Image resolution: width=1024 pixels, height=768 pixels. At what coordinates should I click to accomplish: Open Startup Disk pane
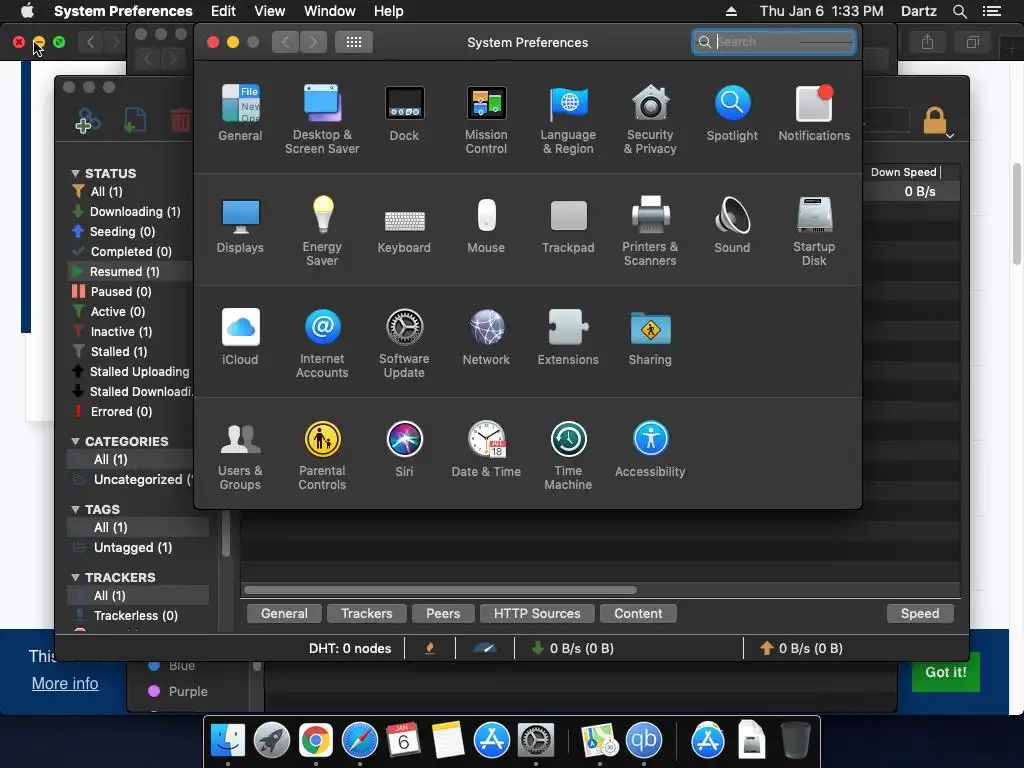[x=814, y=231]
